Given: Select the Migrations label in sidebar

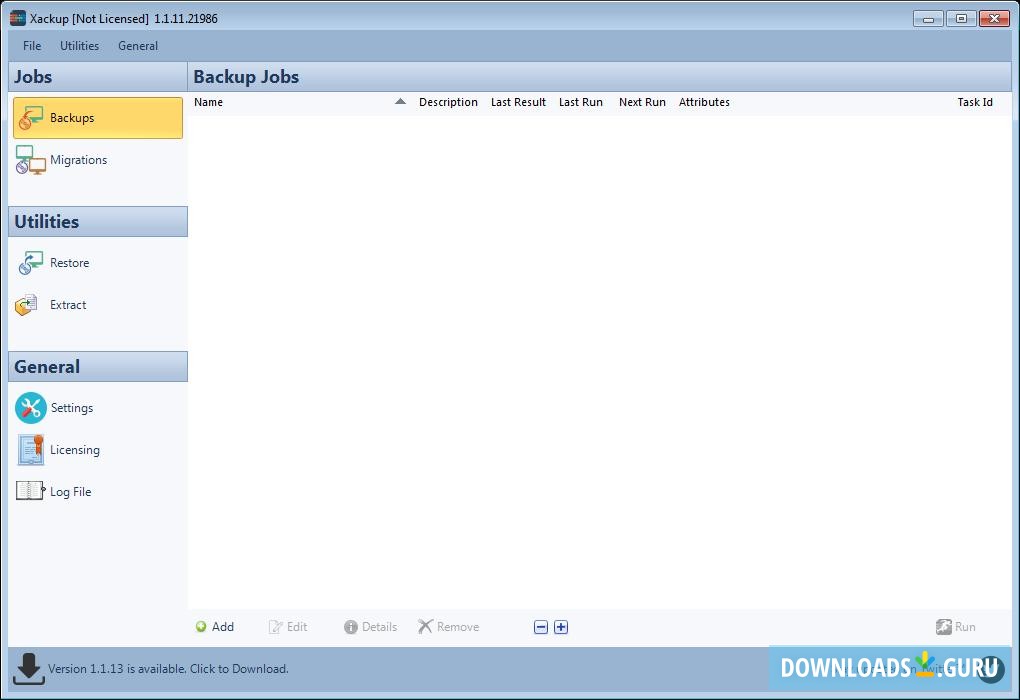Looking at the screenshot, I should pos(79,160).
